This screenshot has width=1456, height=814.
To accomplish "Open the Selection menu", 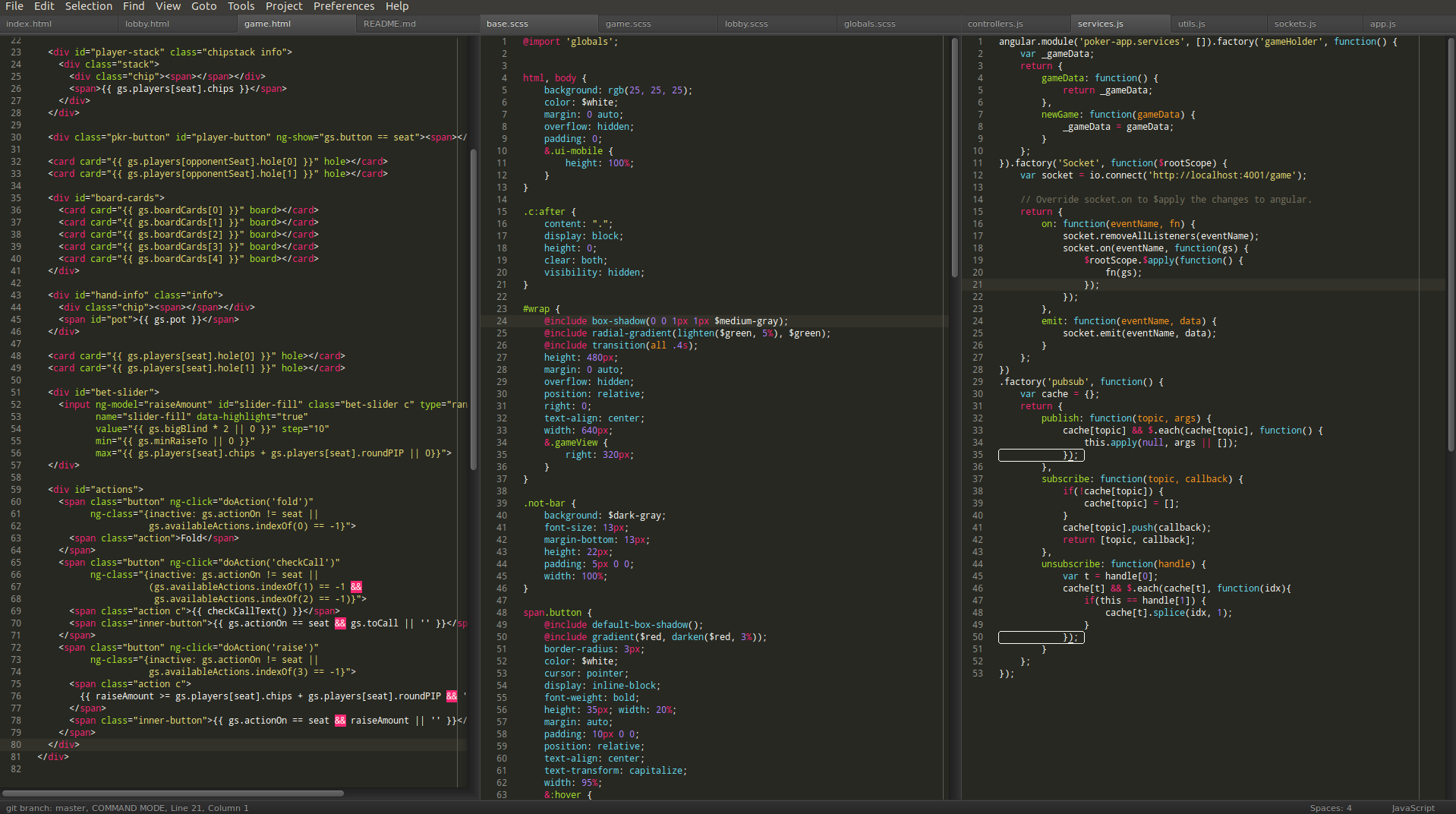I will [88, 6].
